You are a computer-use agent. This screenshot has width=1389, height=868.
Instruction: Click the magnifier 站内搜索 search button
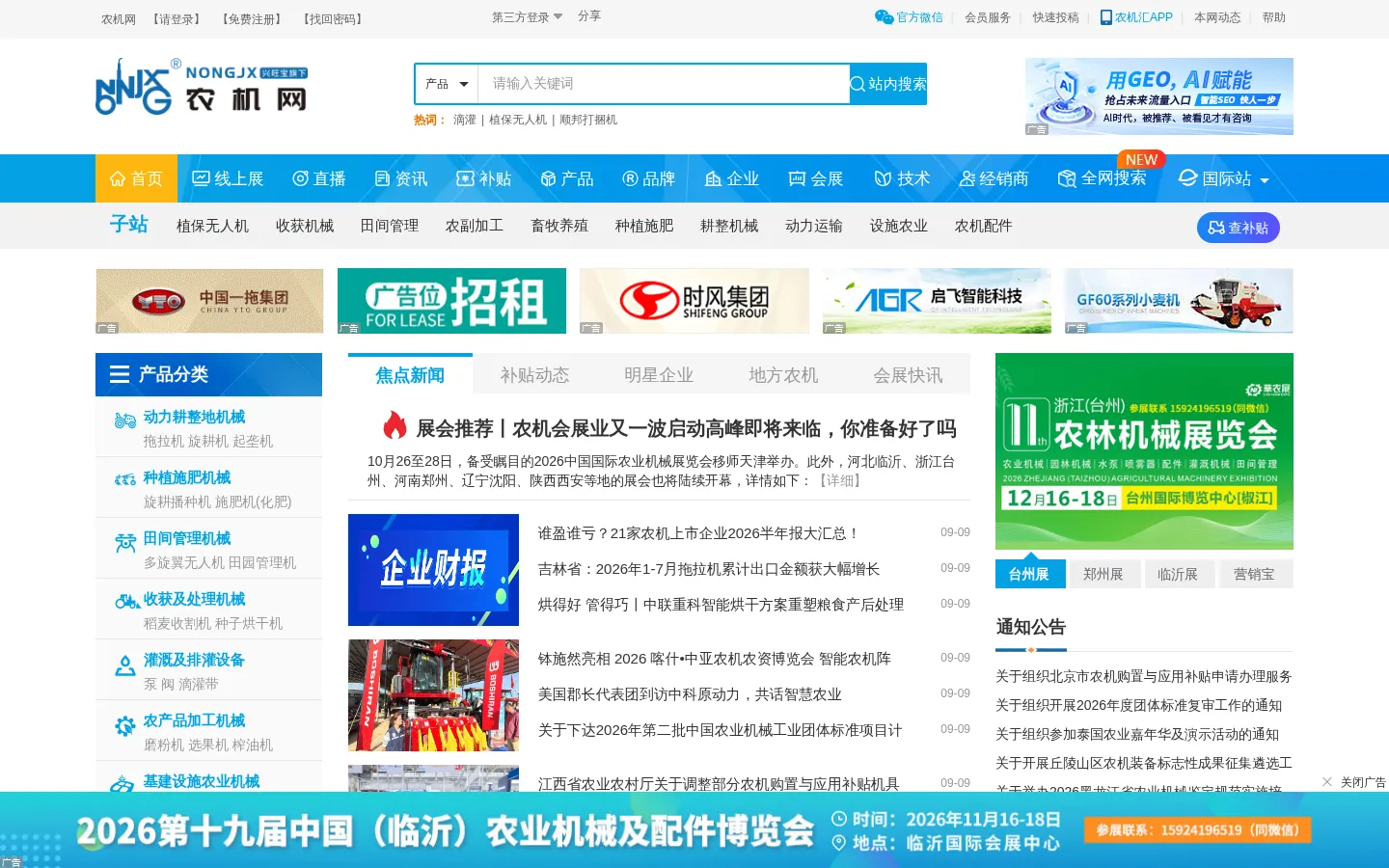(x=887, y=84)
